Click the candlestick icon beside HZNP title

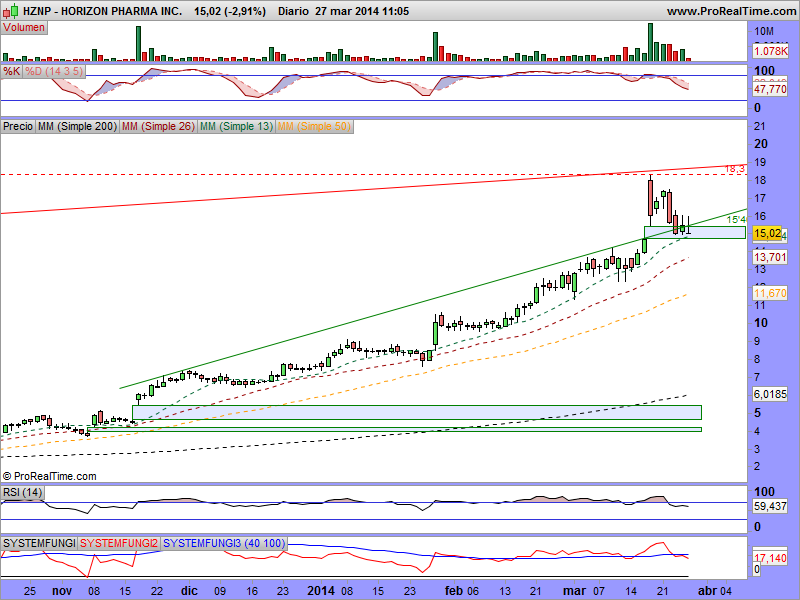pyautogui.click(x=11, y=10)
